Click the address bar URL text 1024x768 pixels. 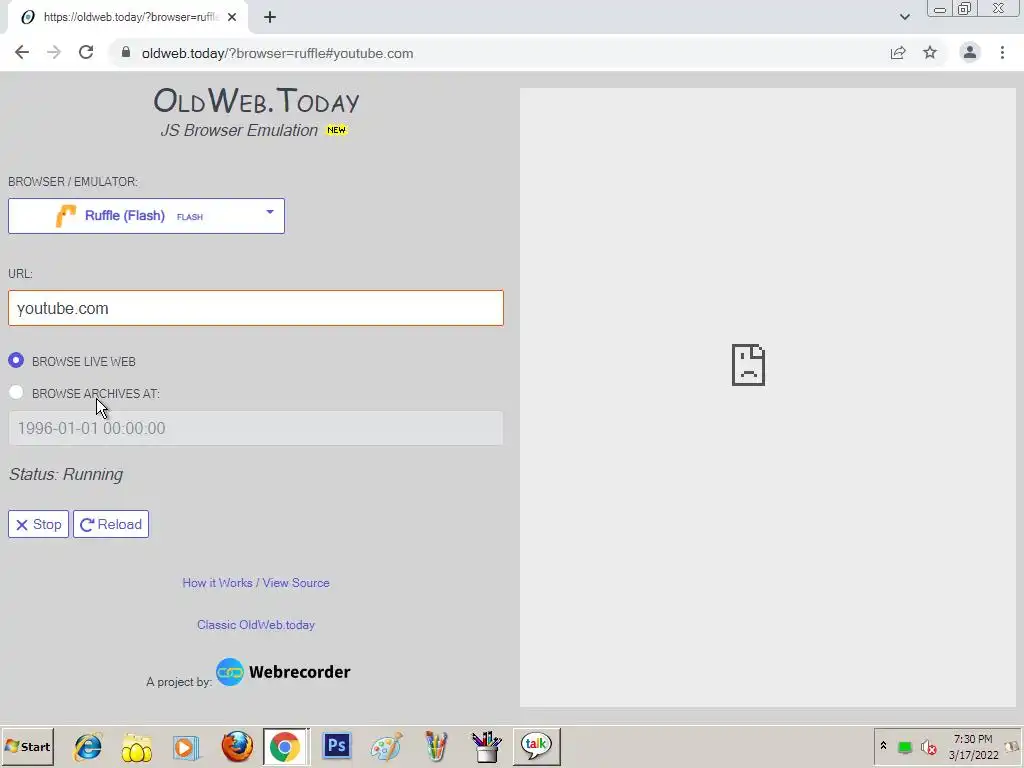(278, 54)
